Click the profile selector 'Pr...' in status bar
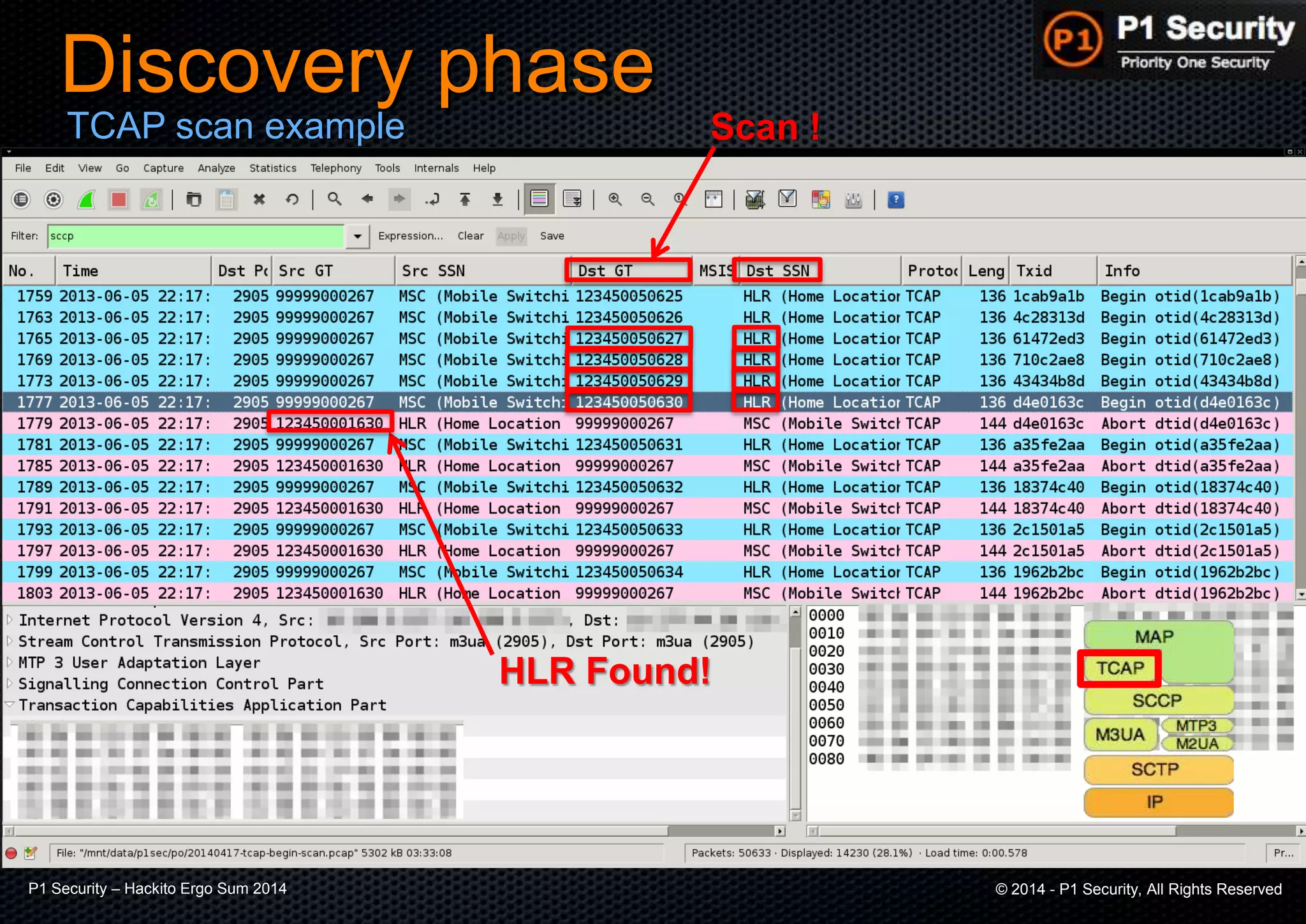 point(1284,853)
